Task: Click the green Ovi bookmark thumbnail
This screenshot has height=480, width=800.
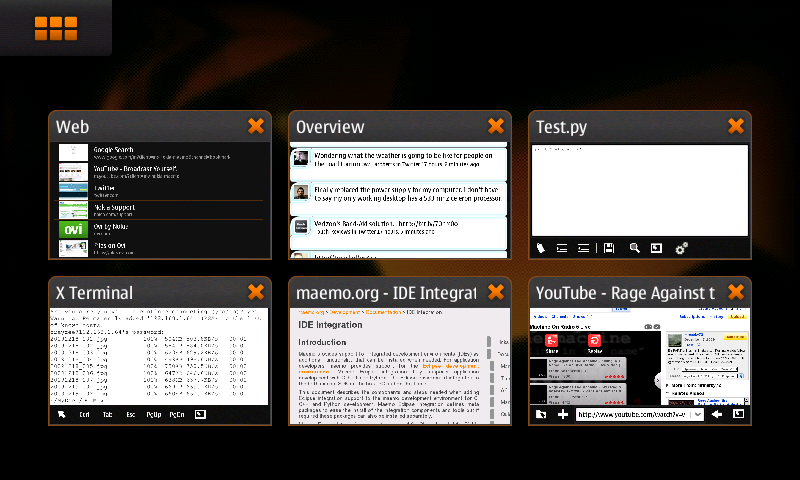Action: [x=73, y=229]
